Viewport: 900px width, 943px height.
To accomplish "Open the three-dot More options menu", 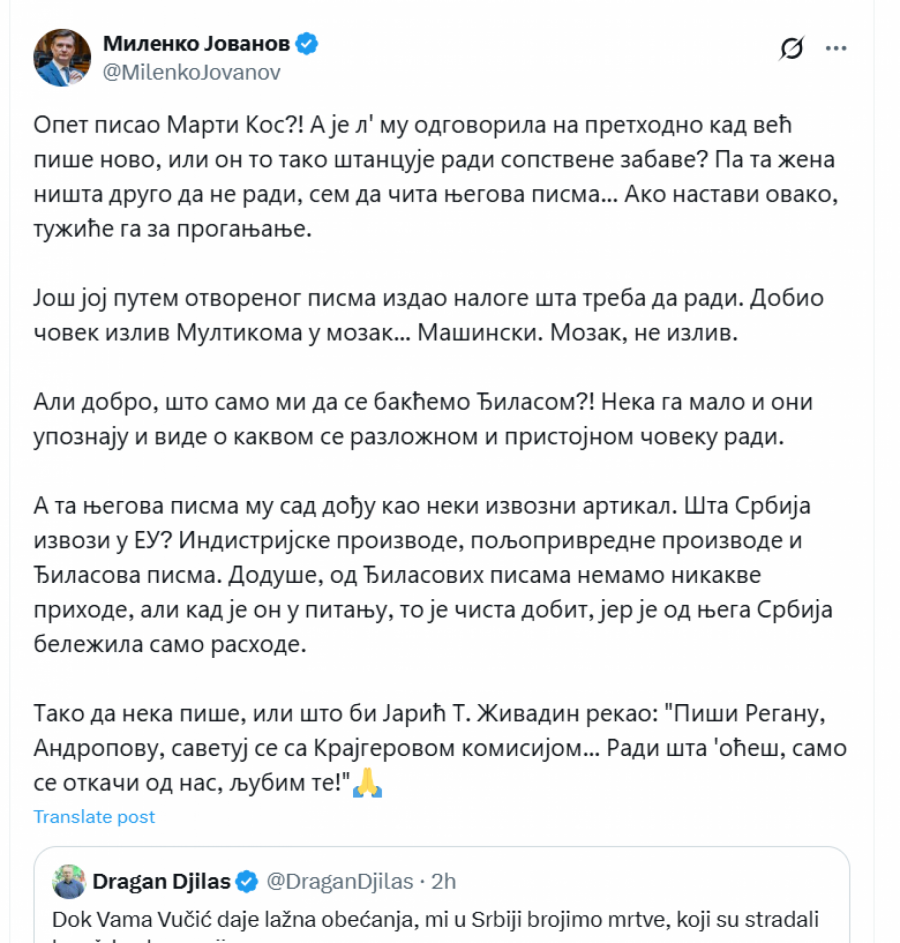I will tap(836, 49).
